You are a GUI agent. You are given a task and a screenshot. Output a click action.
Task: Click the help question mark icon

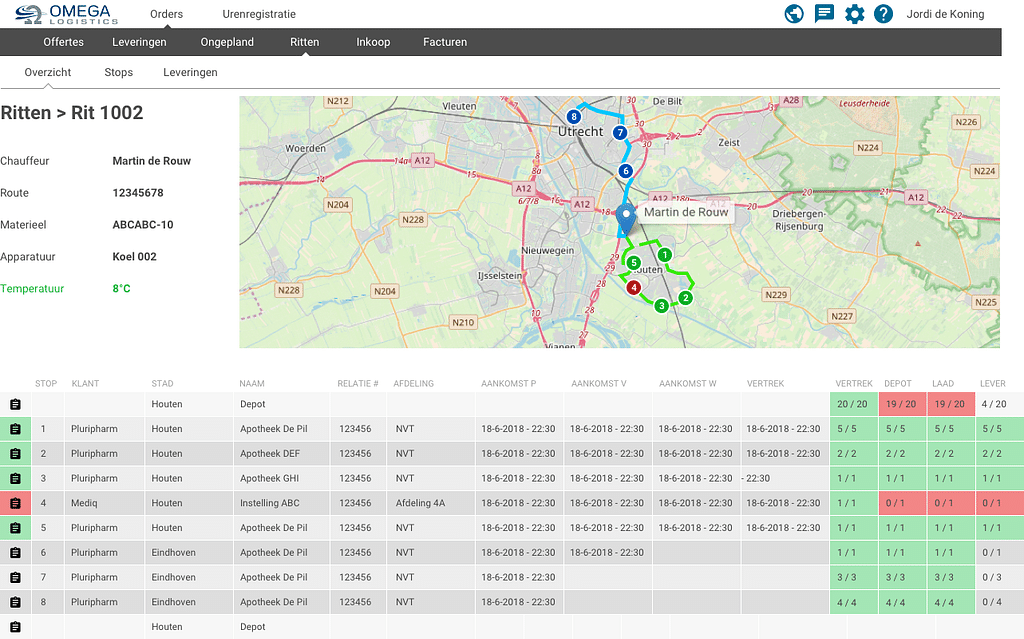tap(883, 14)
